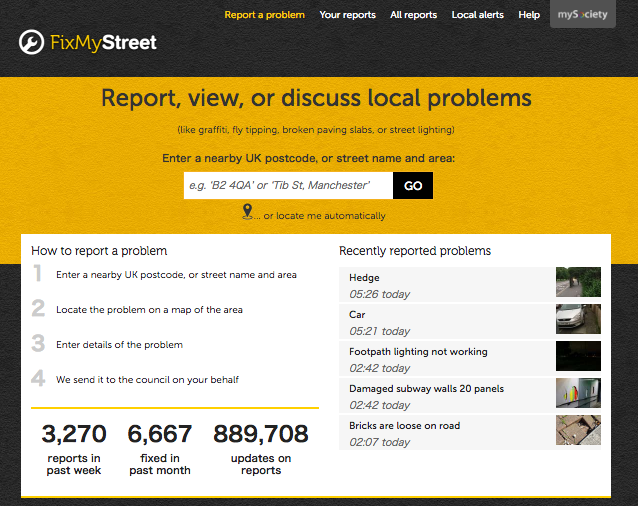Screen dimensions: 638x506
Task: Open All reports page
Action: [x=413, y=15]
